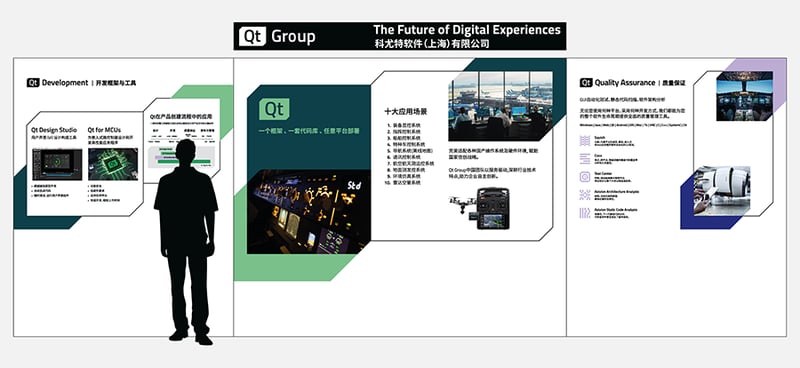Click the standing person silhouette
The height and width of the screenshot is (368, 800).
coord(187,242)
